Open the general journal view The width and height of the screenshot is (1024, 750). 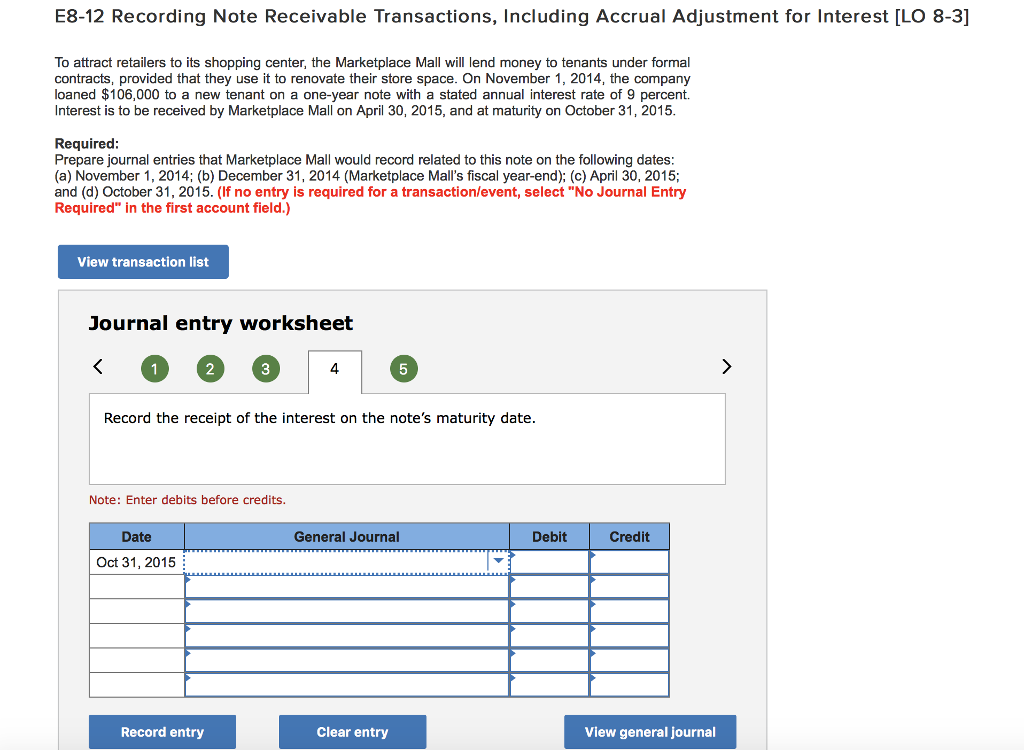click(649, 731)
